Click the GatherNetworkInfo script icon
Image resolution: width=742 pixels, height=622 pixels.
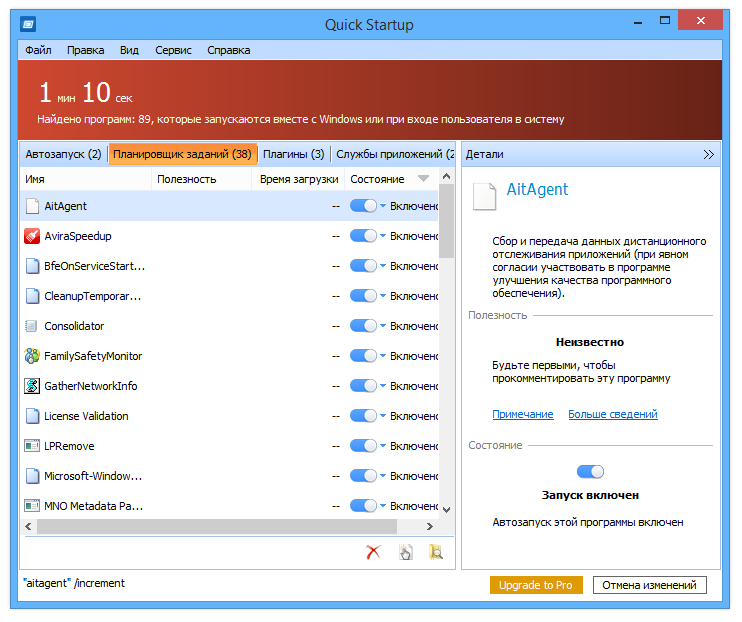click(32, 386)
